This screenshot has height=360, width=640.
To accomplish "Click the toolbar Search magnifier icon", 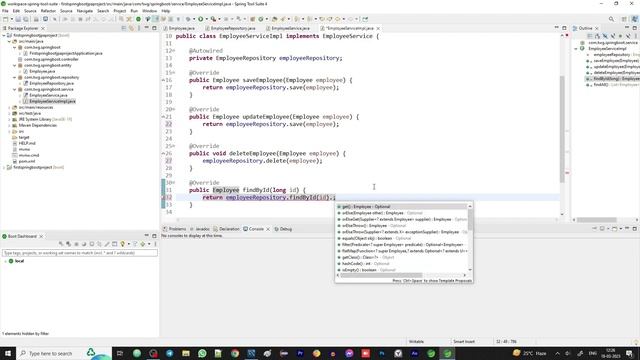I will [x=611, y=19].
